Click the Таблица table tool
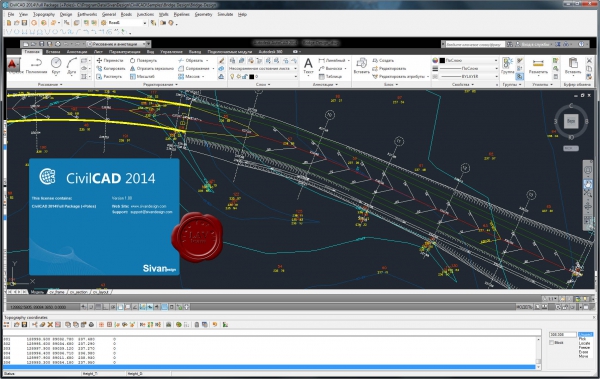 (331, 77)
